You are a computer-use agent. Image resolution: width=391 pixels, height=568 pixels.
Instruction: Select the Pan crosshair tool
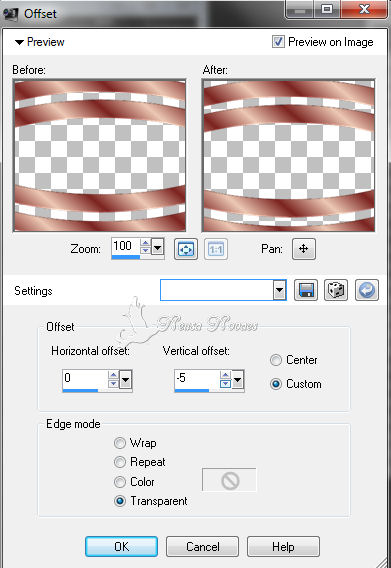pos(304,249)
